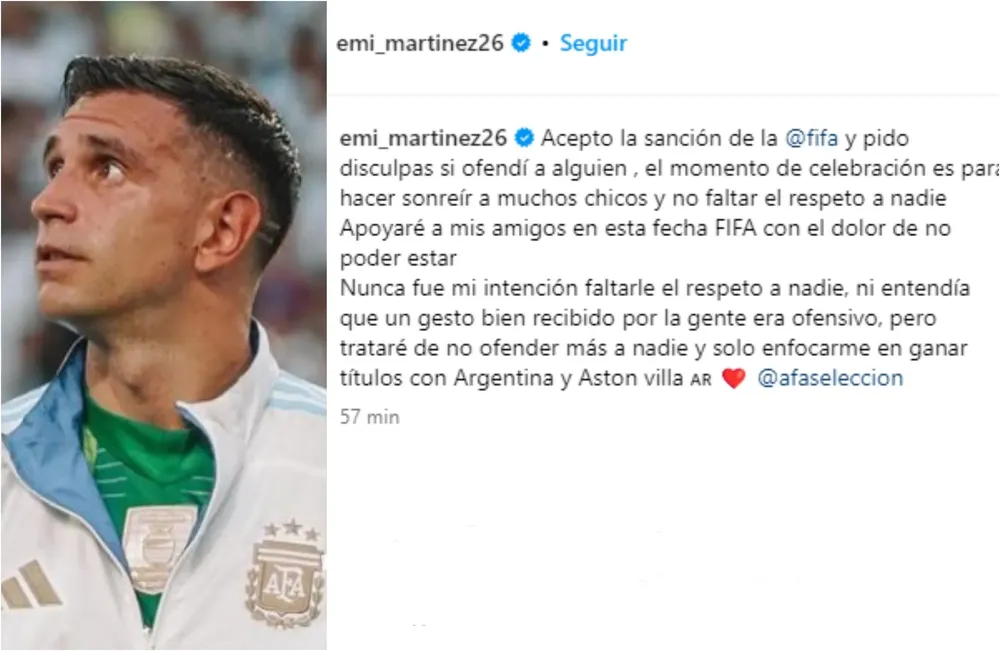Click the three stars above AFA crest
Image resolution: width=1000 pixels, height=651 pixels.
pos(292,529)
